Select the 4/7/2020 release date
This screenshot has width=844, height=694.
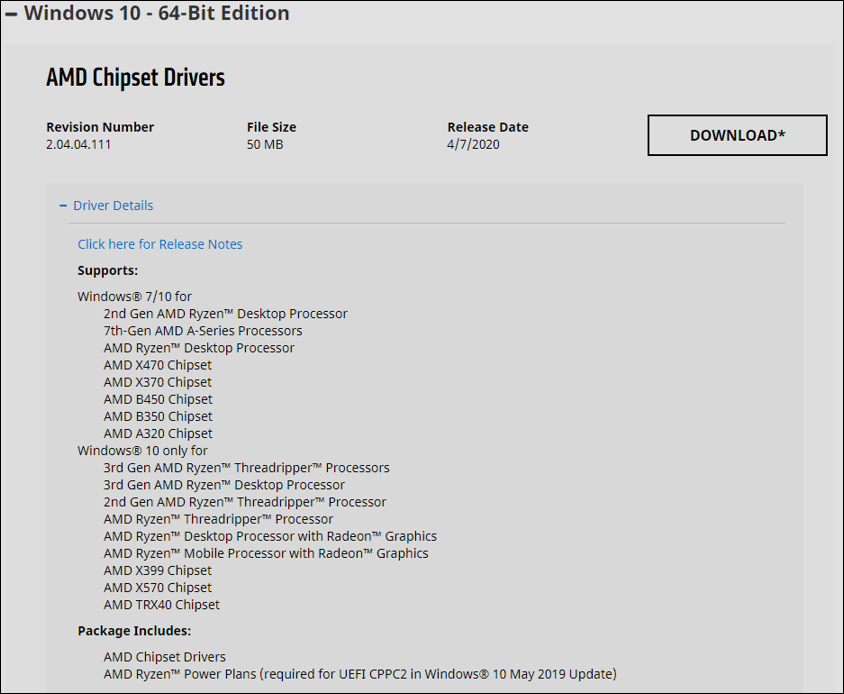(473, 144)
